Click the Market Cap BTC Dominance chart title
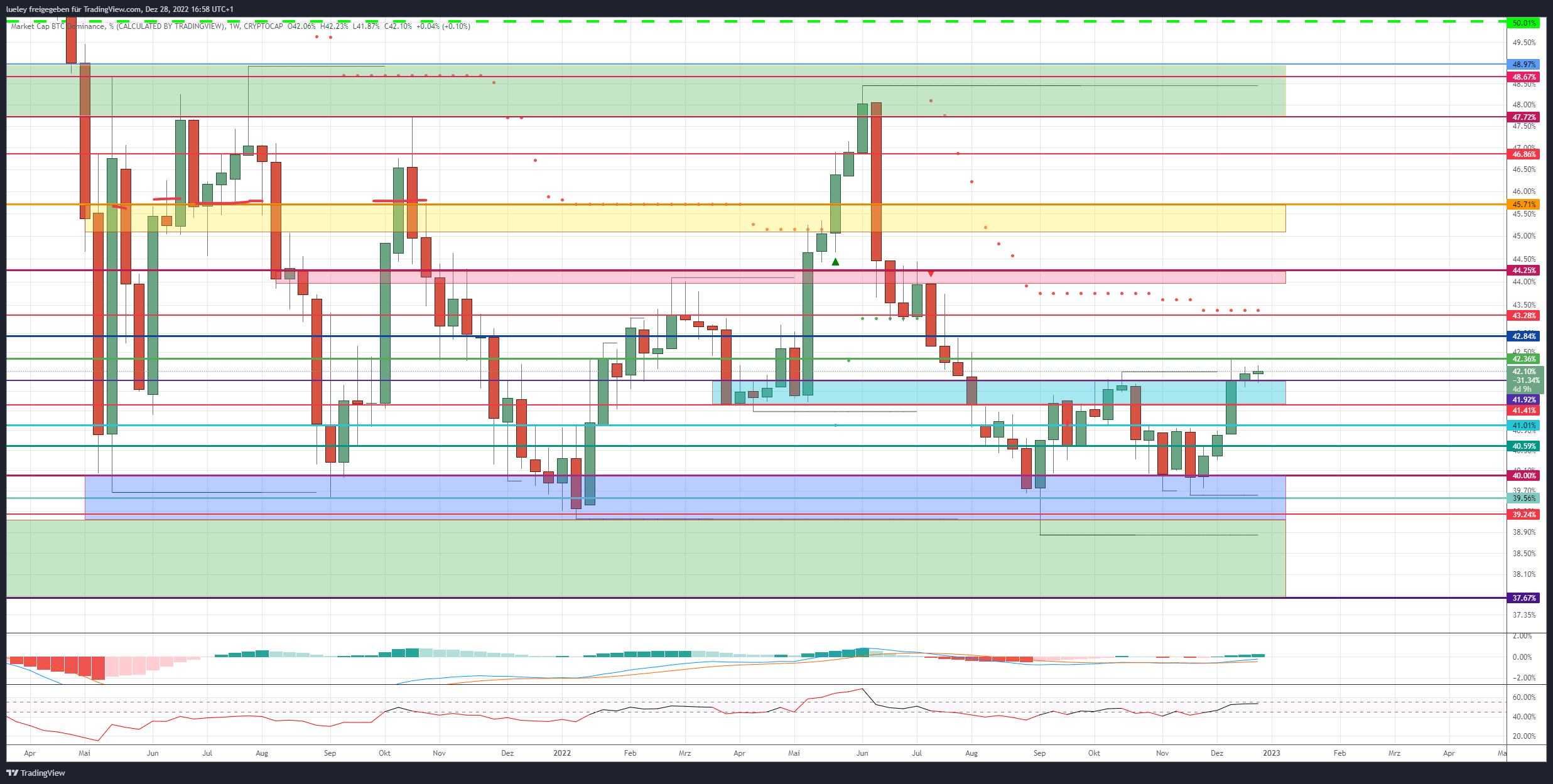 coord(117,26)
